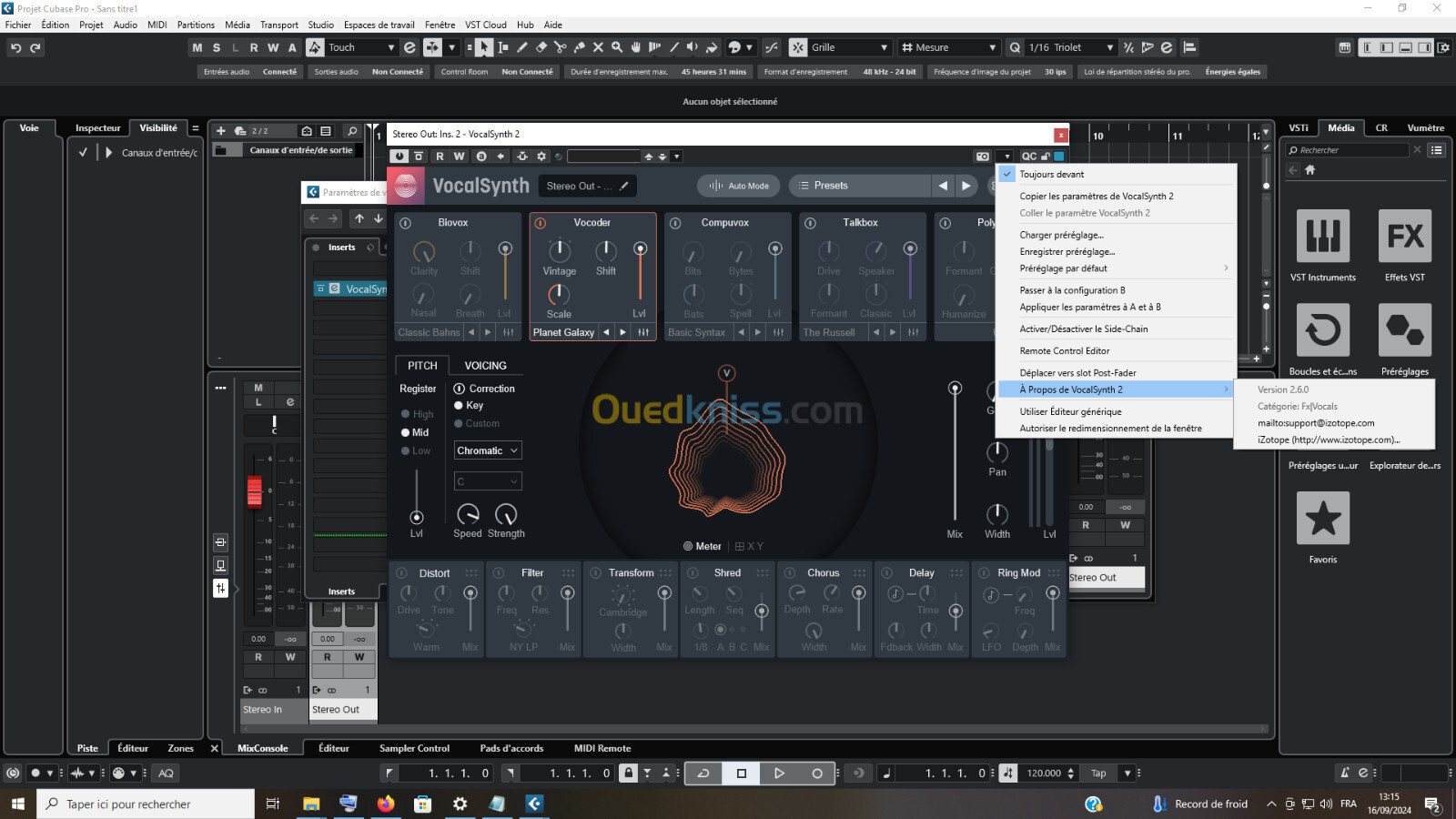Open the Mesure grid type dropdown

pos(949,47)
